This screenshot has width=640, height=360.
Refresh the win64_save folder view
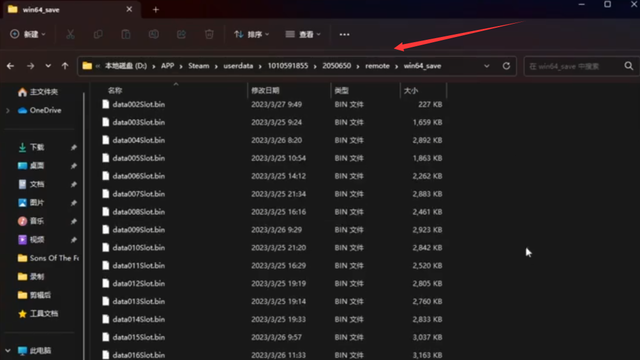[506, 66]
